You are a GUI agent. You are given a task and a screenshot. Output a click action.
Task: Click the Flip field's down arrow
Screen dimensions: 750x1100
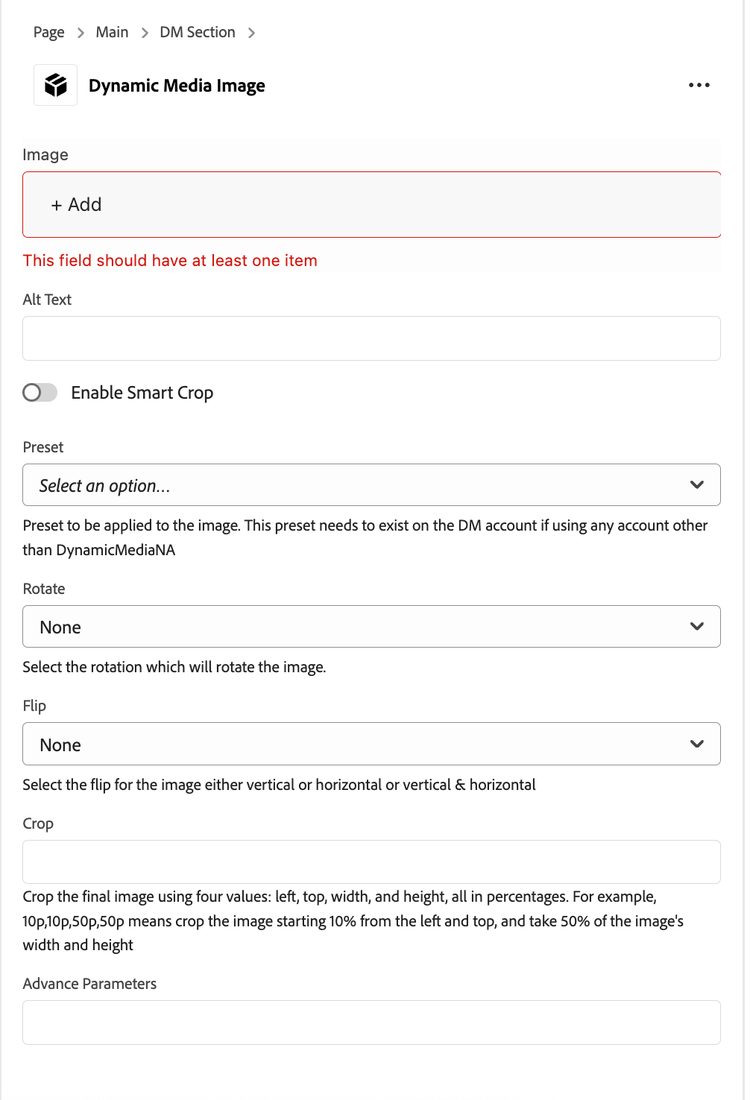pyautogui.click(x=697, y=744)
